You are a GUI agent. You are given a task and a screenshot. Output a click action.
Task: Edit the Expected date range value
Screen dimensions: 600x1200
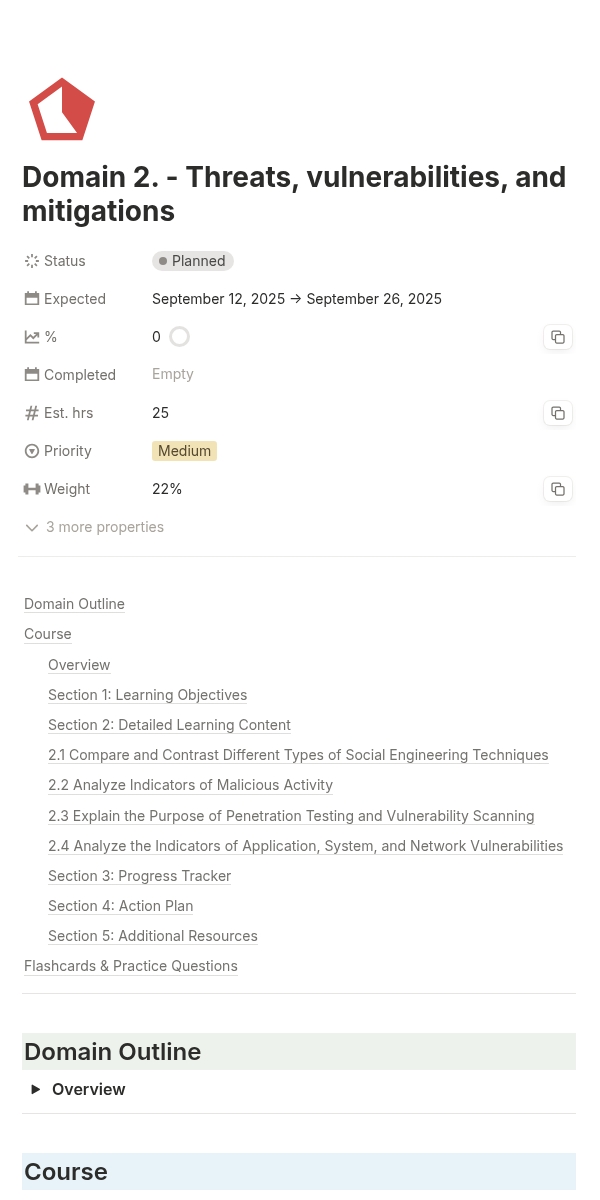[x=297, y=299]
